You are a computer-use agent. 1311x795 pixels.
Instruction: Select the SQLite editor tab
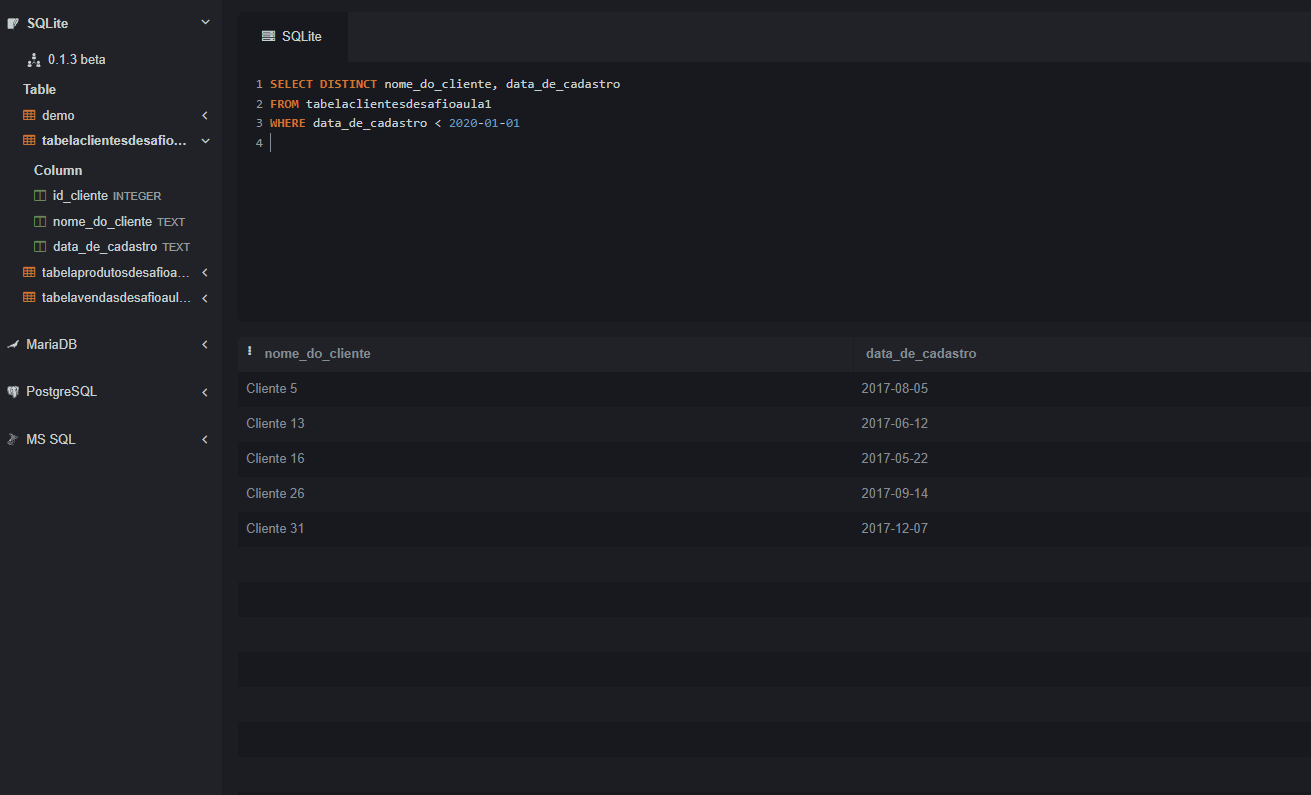tap(293, 36)
